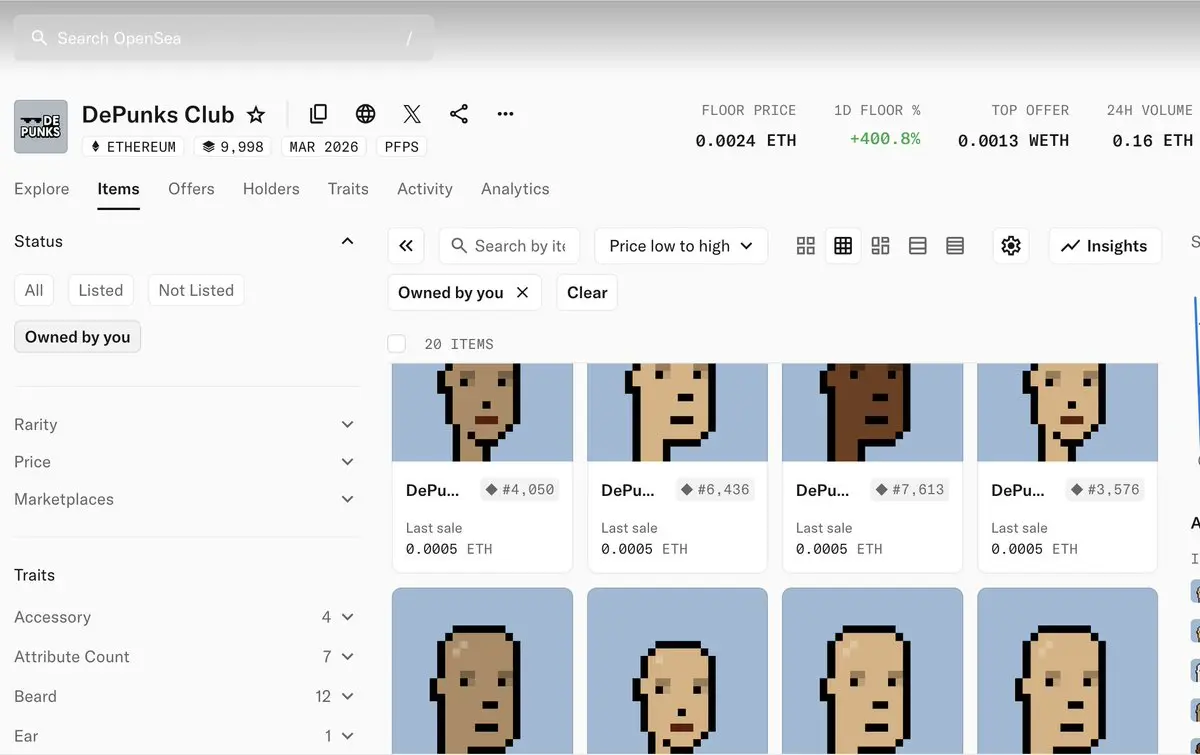Open the DePunks #3,576 card
This screenshot has height=755, width=1200.
pyautogui.click(x=1067, y=468)
